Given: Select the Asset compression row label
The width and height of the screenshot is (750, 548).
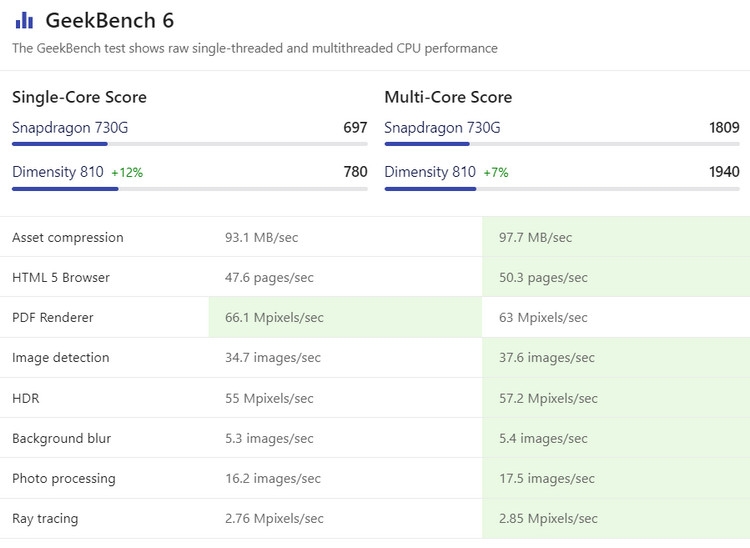Looking at the screenshot, I should tap(68, 238).
